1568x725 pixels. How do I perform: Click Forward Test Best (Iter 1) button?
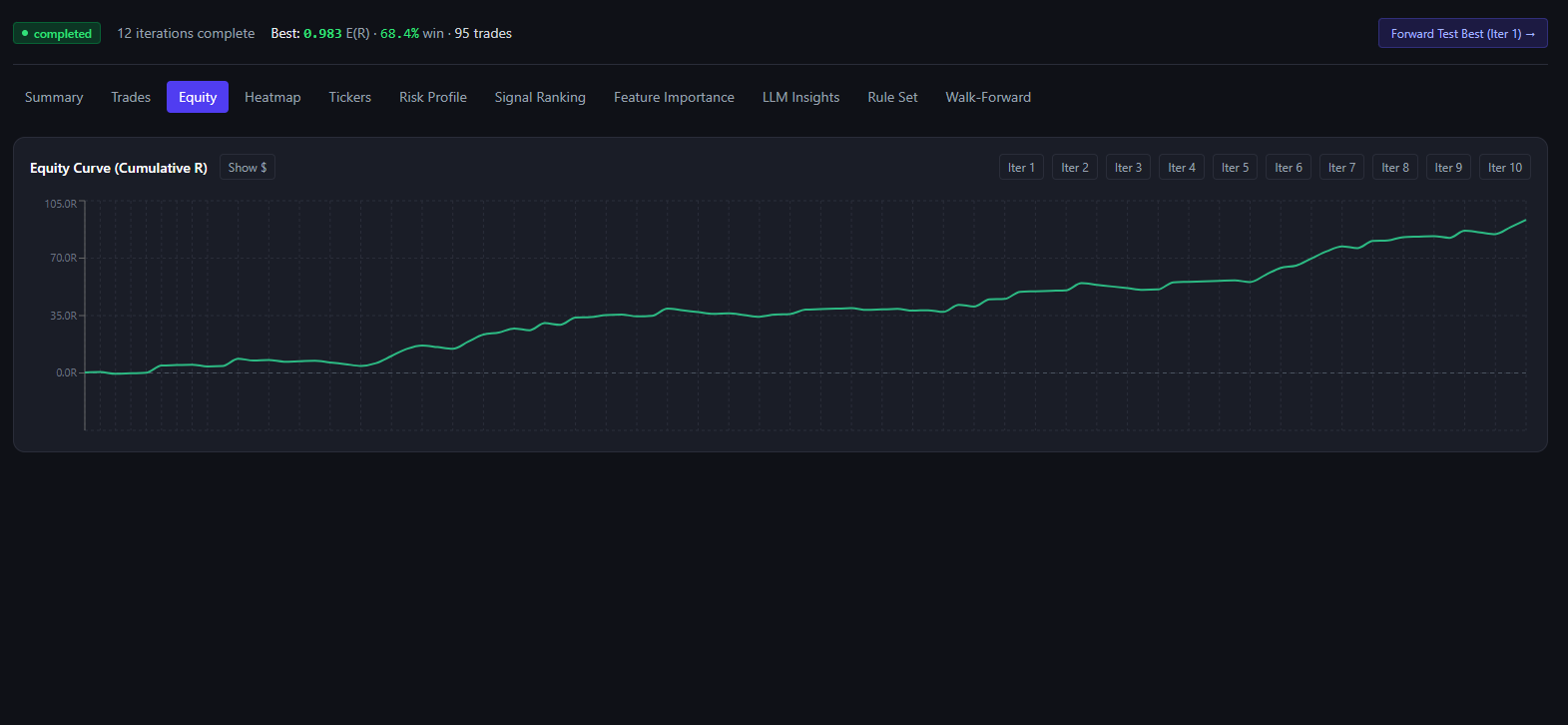pos(1463,33)
